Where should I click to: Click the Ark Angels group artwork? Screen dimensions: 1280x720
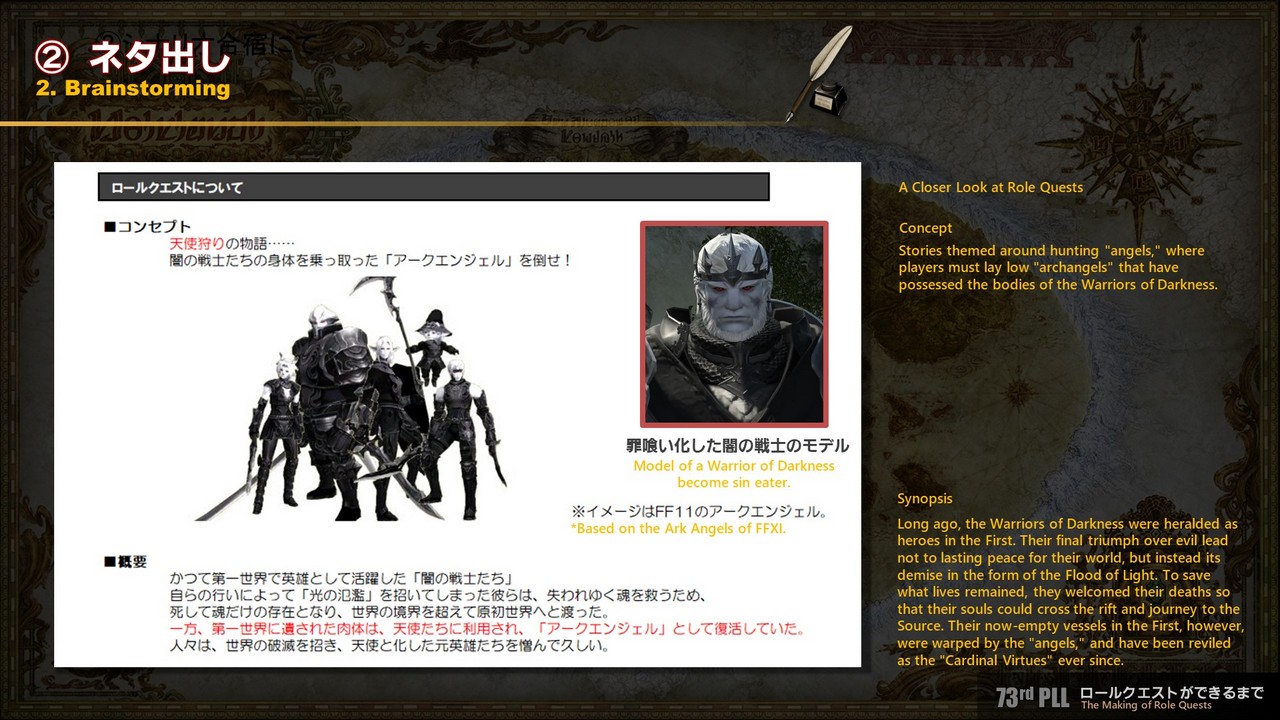pyautogui.click(x=350, y=400)
